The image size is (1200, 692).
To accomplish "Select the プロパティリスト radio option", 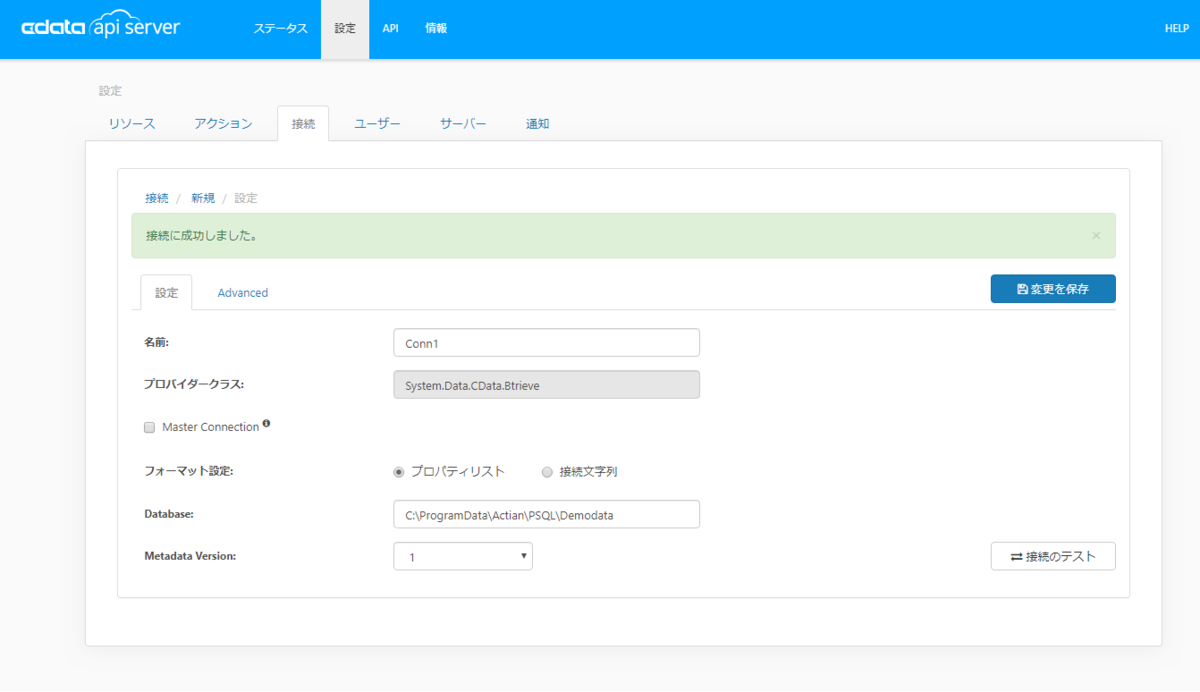I will point(399,472).
